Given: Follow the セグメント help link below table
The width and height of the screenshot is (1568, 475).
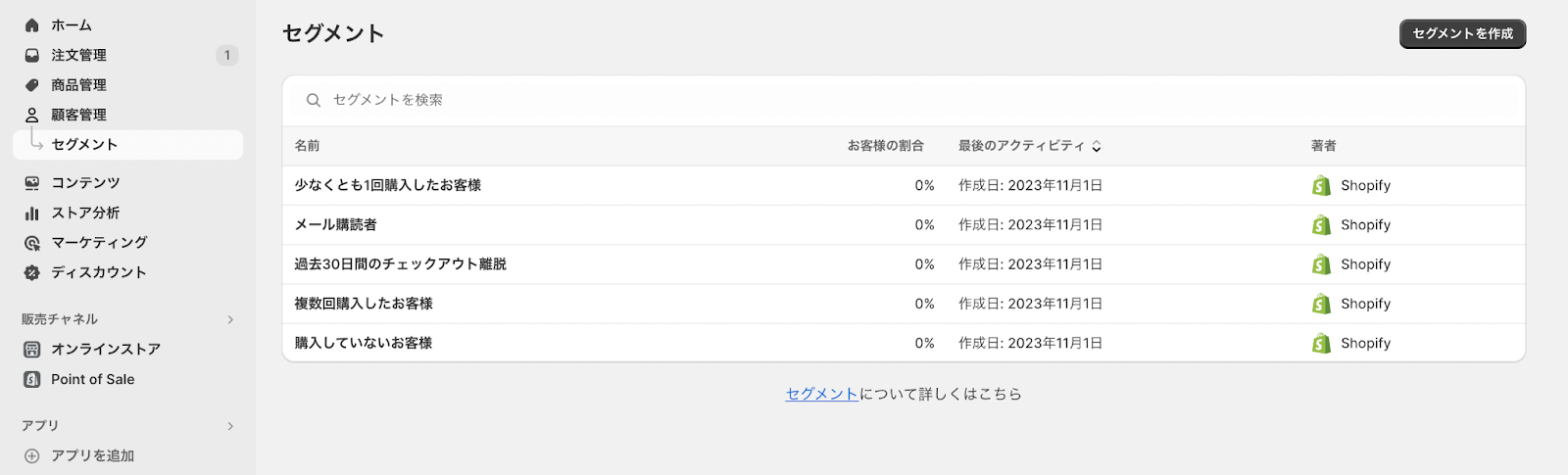Looking at the screenshot, I should tap(821, 394).
